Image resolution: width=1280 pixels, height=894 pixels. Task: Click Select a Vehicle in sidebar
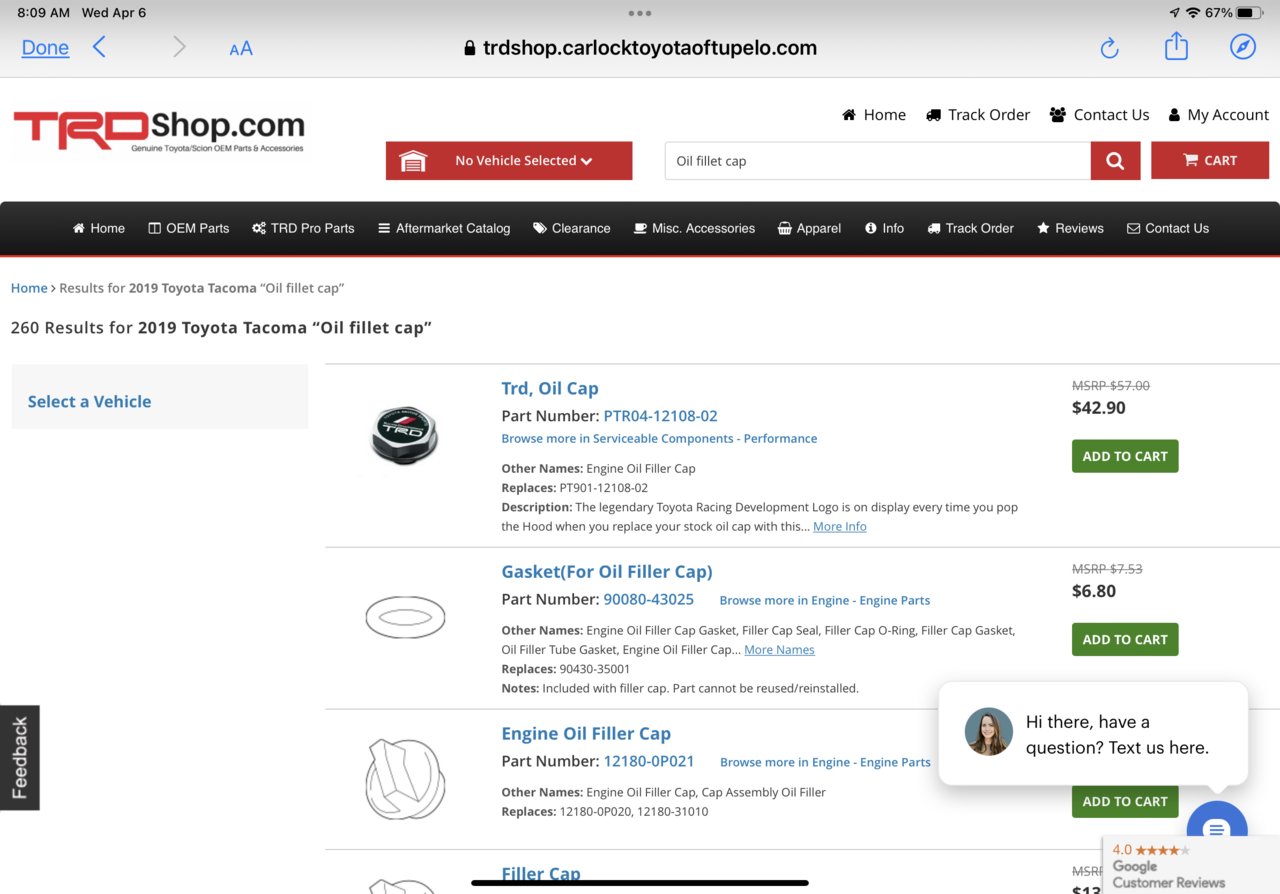[89, 401]
